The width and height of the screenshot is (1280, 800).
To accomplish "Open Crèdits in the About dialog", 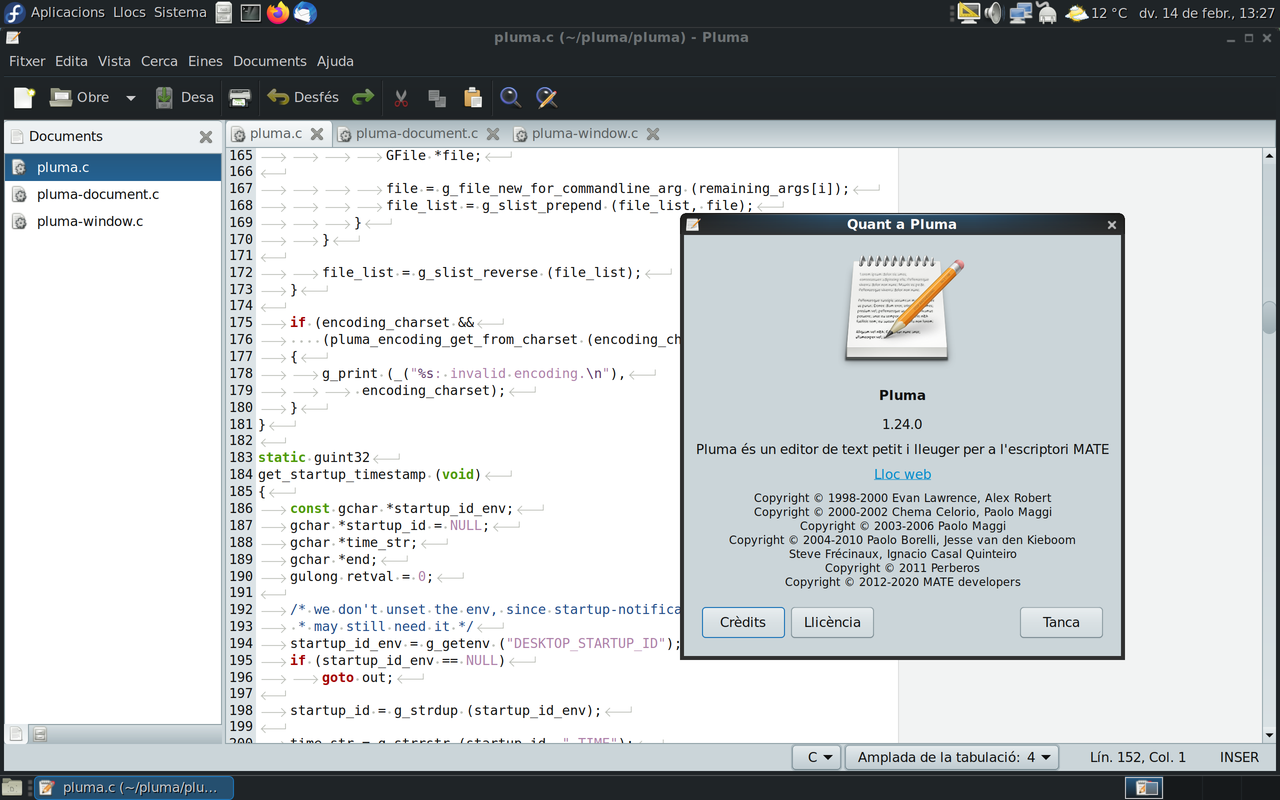I will click(x=743, y=622).
